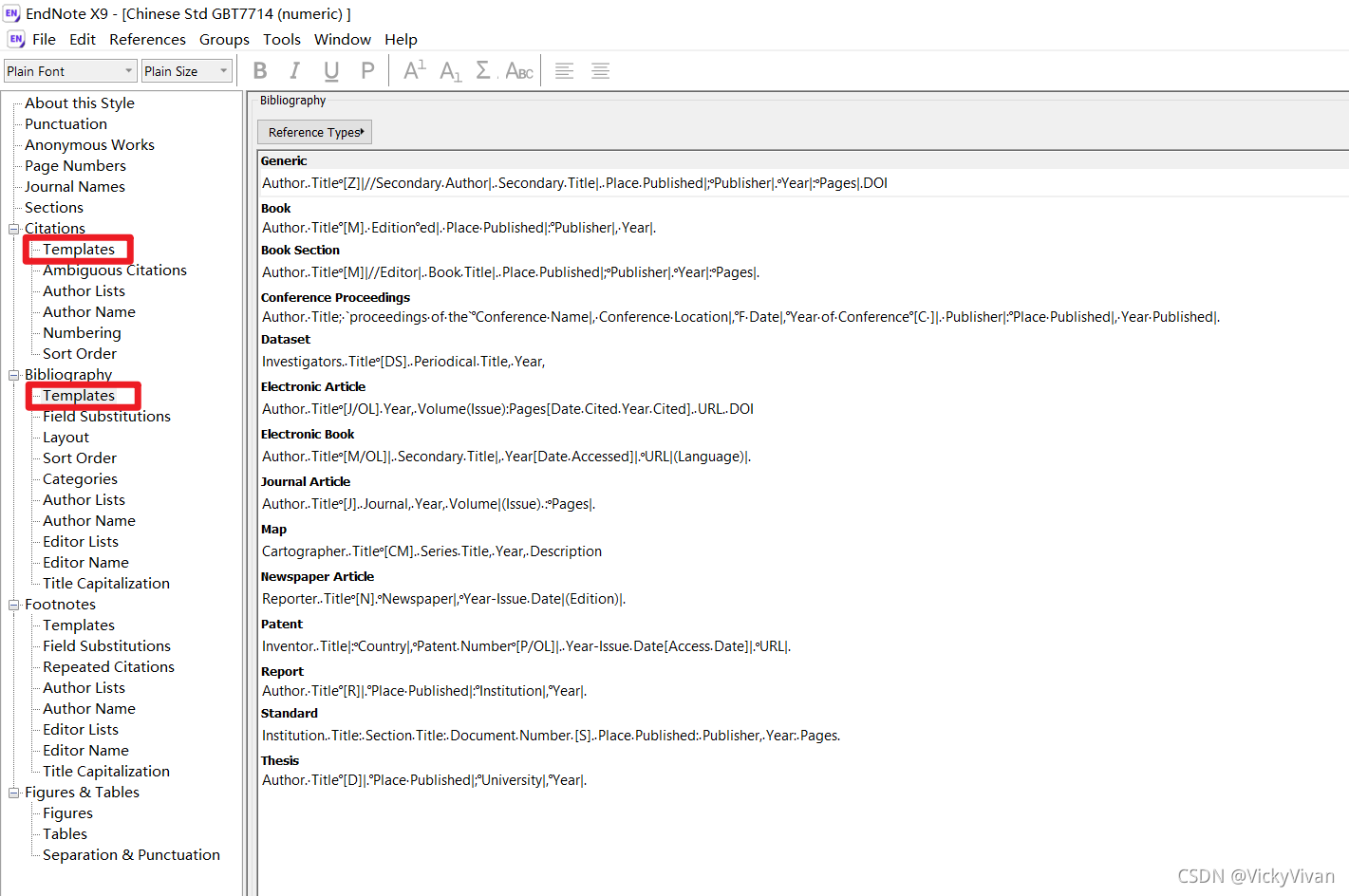Click the align left icon
The image size is (1349, 896).
[564, 71]
